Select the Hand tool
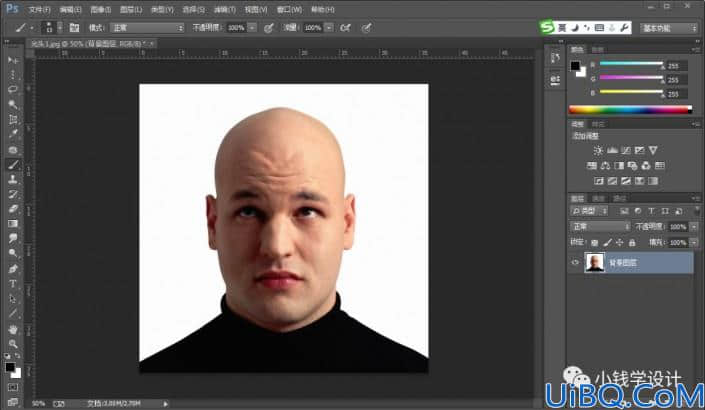This screenshot has width=705, height=410. click(x=13, y=329)
